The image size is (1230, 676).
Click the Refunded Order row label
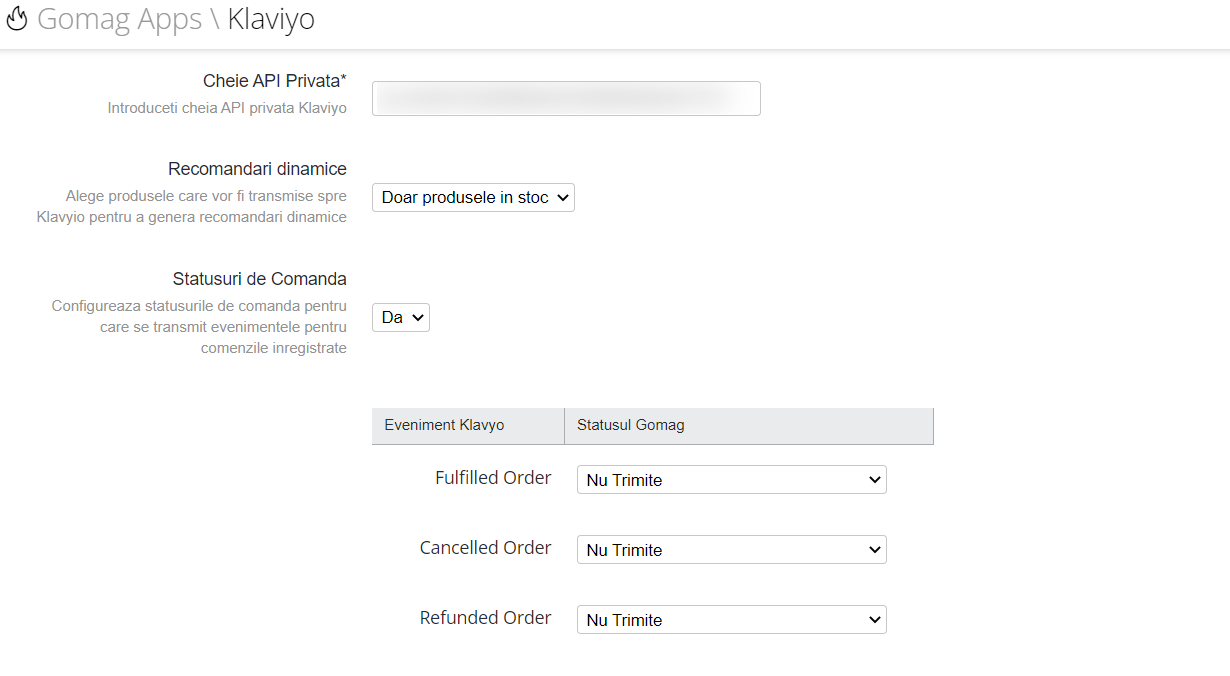coord(486,618)
